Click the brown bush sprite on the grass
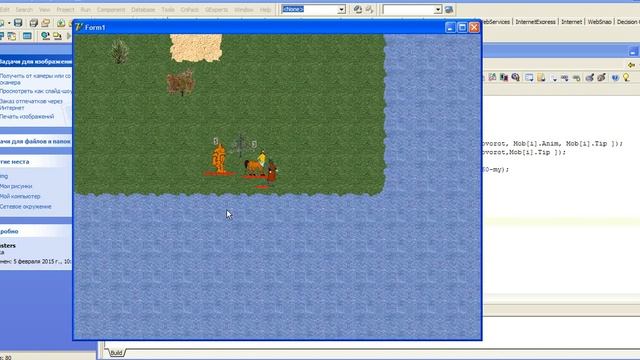 [180, 82]
